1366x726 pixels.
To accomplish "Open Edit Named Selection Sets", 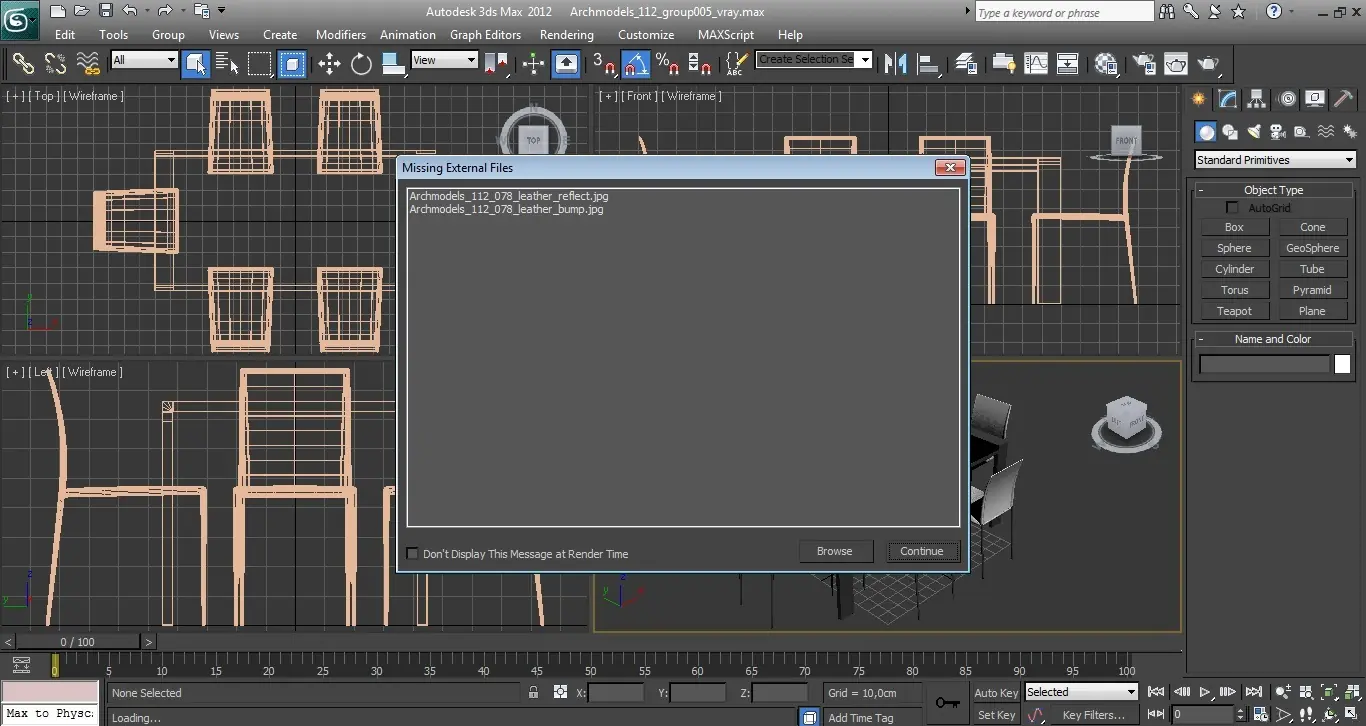I will [x=736, y=63].
